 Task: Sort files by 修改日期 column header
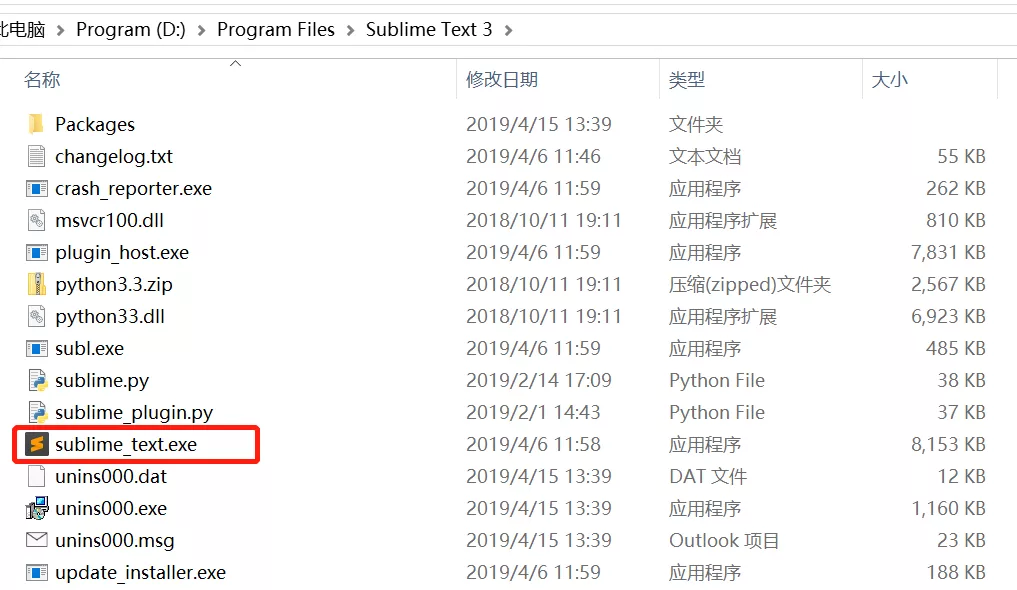pos(502,79)
